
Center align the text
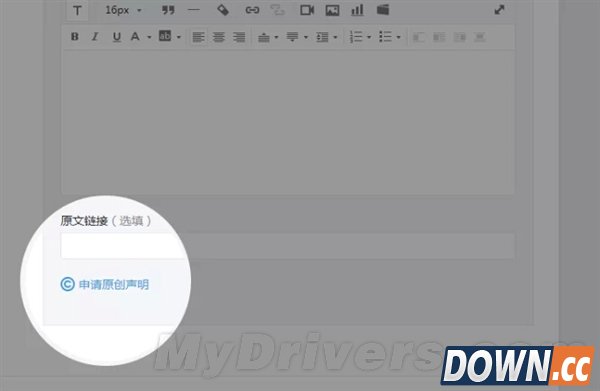click(218, 37)
